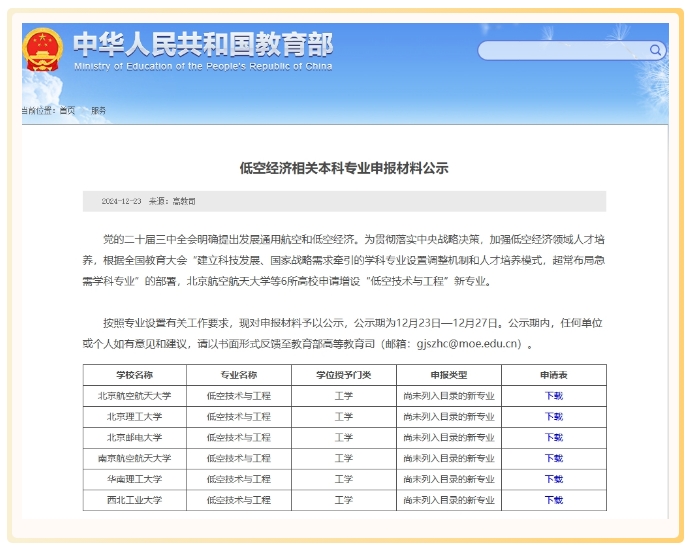691x550 pixels.
Task: Click the source text 来源：高教司
Action: (x=172, y=201)
